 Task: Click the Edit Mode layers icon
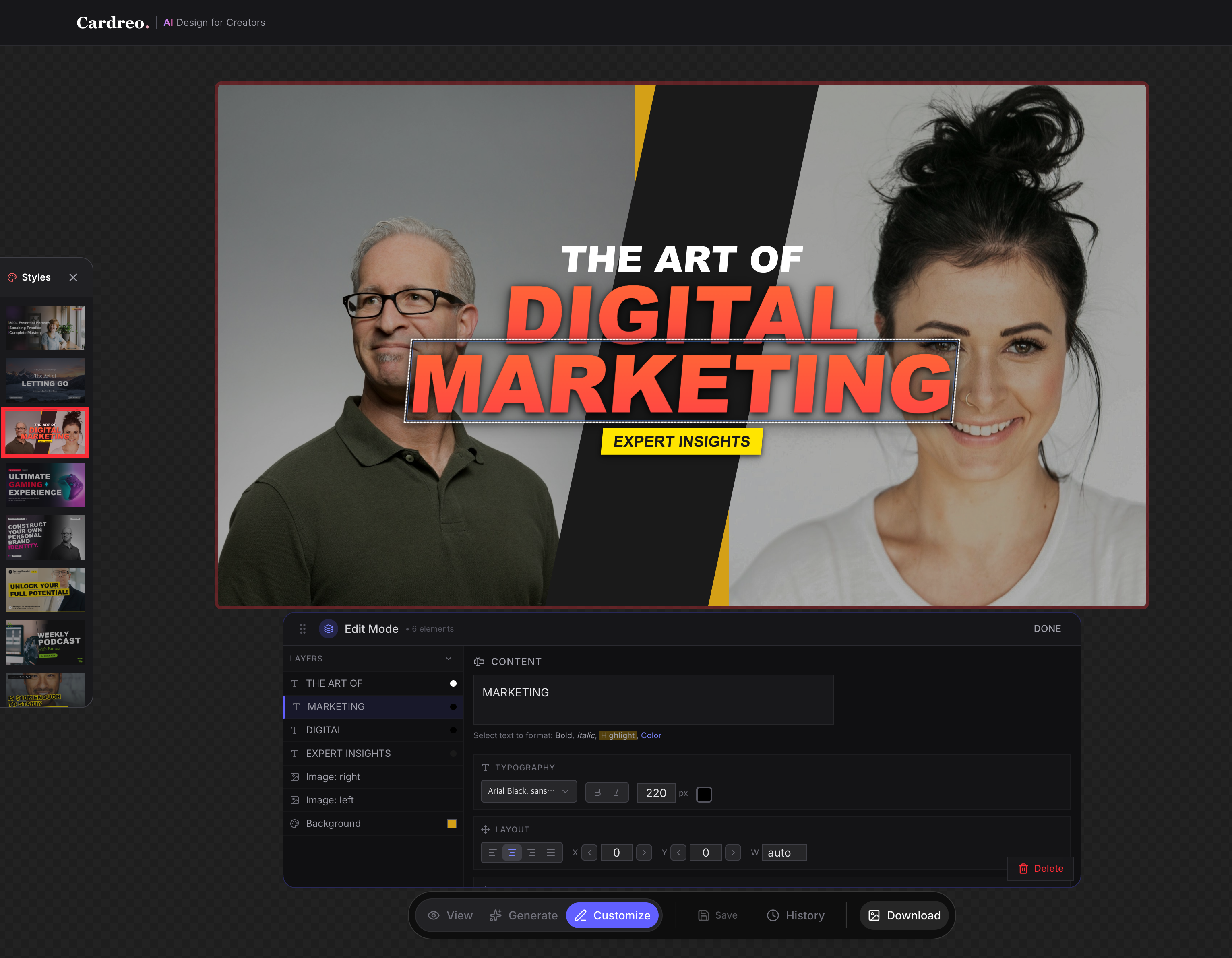click(328, 629)
